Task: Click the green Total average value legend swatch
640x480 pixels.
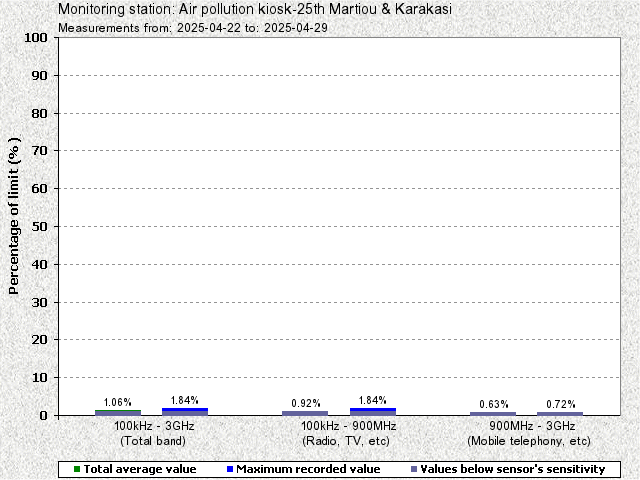Action: (x=77, y=469)
